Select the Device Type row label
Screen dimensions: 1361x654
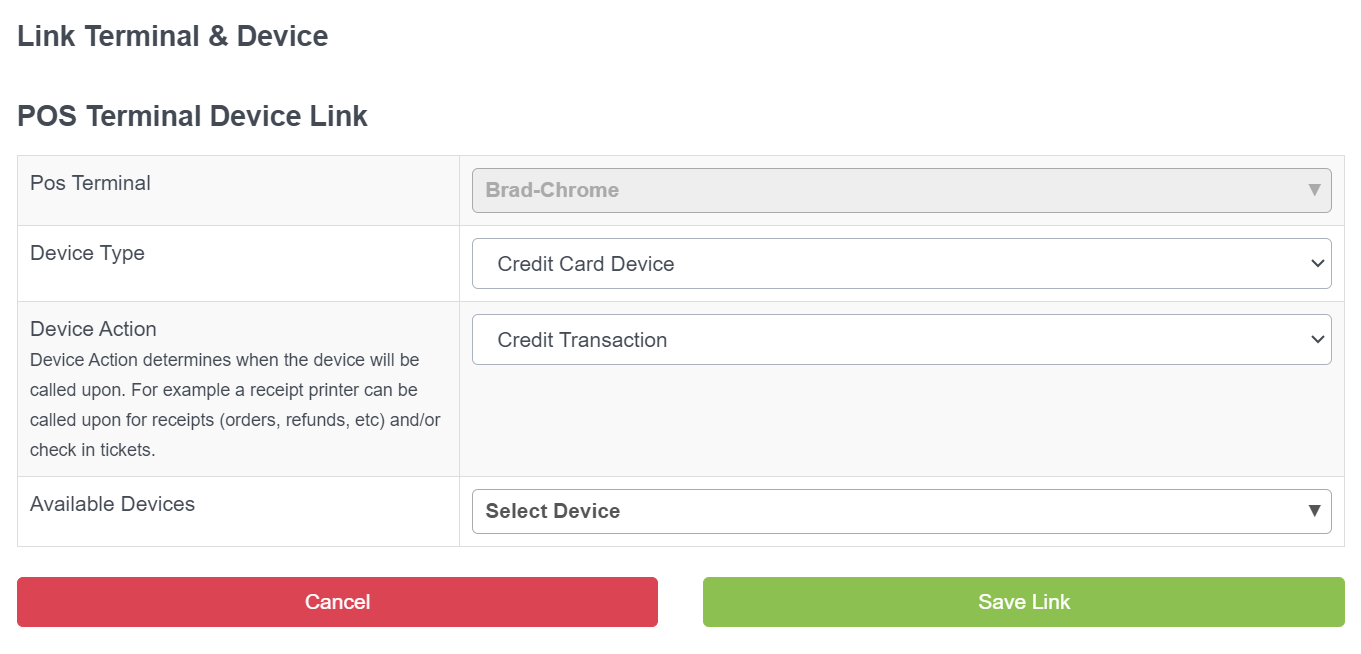click(87, 253)
